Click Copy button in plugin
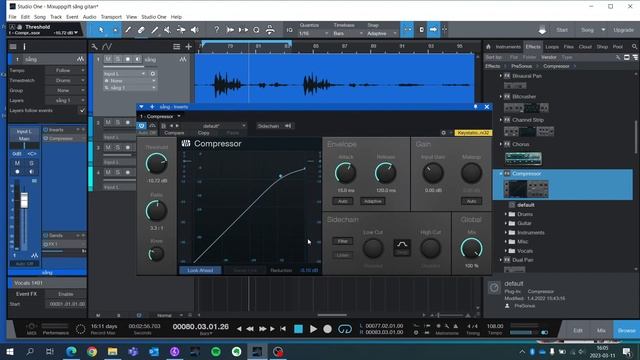 pos(203,133)
